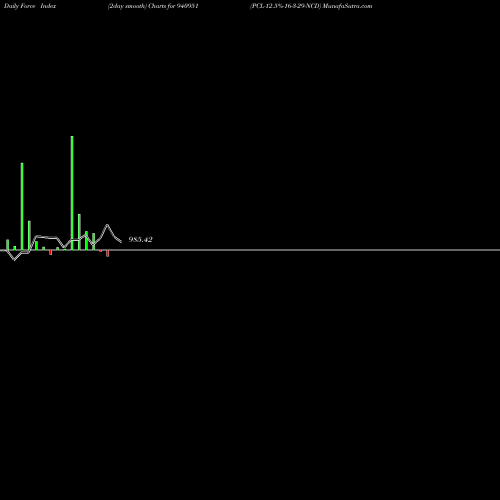Image resolution: width=500 pixels, height=500 pixels.
Task: Click the tallest green force index bar
Action: (72, 193)
